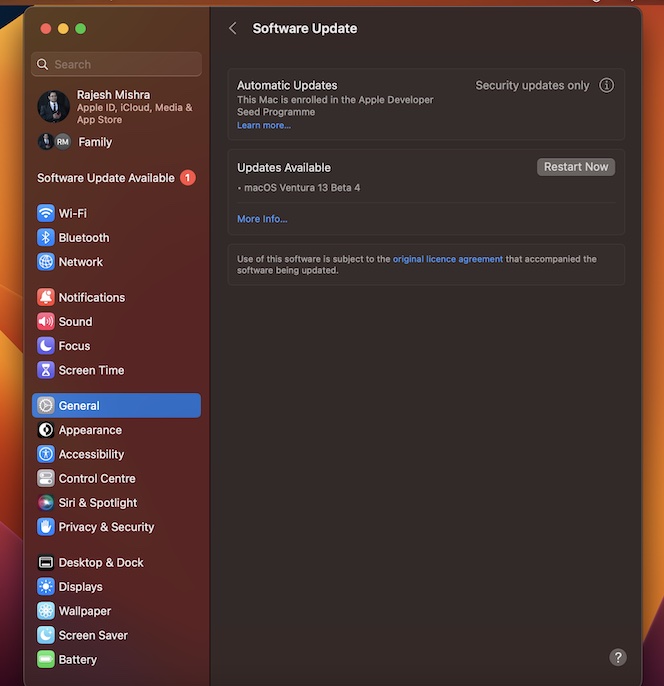The image size is (664, 686).
Task: Minimize window with yellow button
Action: pyautogui.click(x=63, y=29)
